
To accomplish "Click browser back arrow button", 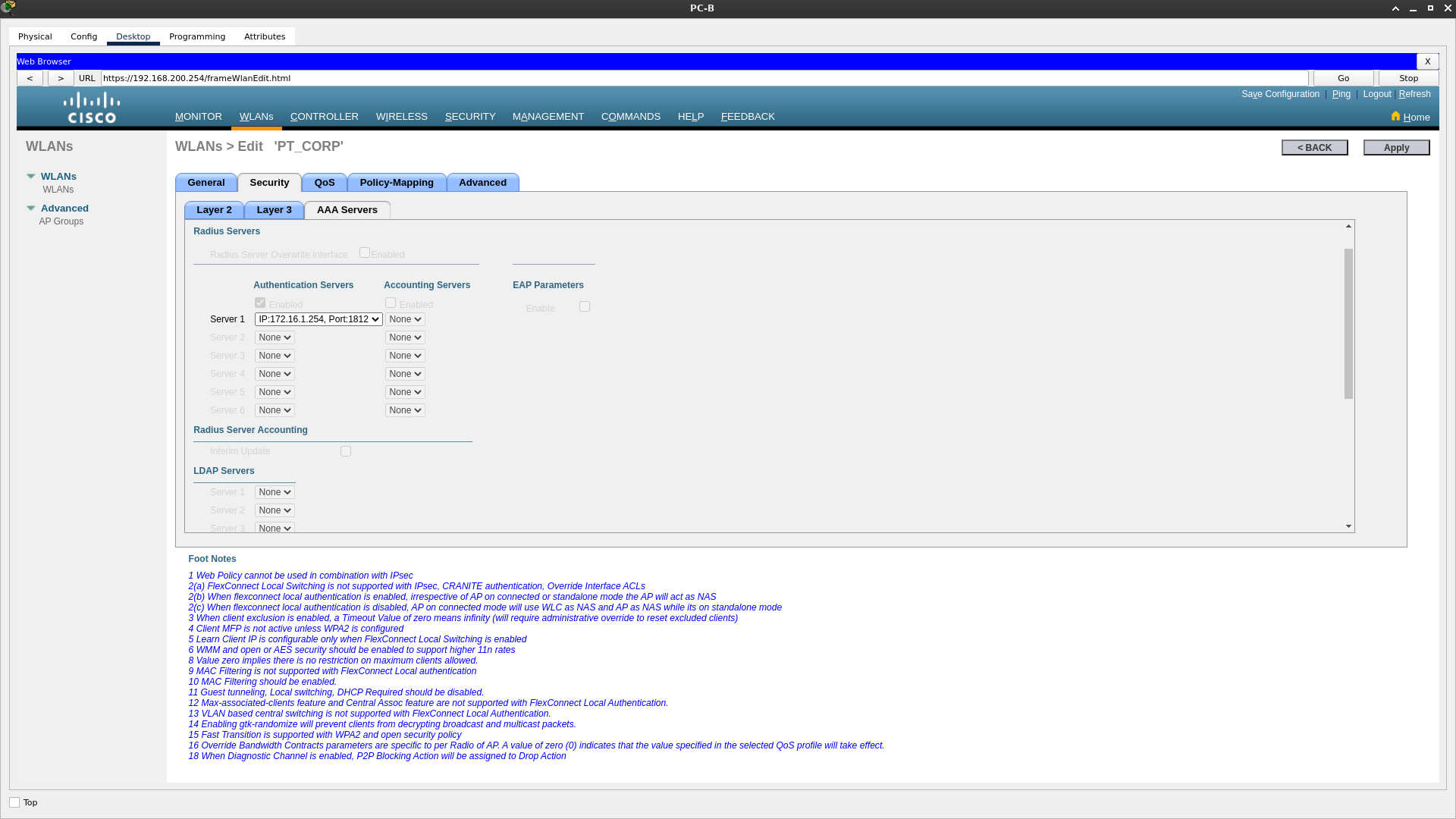I will (30, 78).
